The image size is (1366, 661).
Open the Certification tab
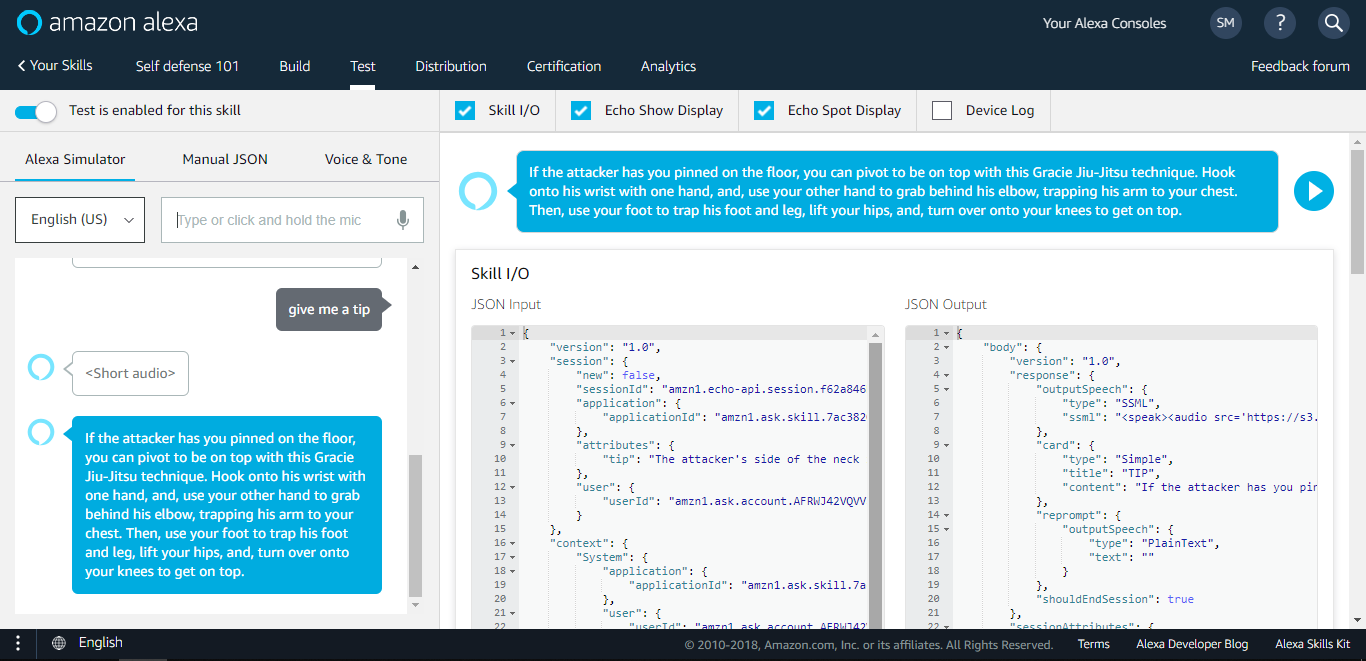tap(564, 66)
